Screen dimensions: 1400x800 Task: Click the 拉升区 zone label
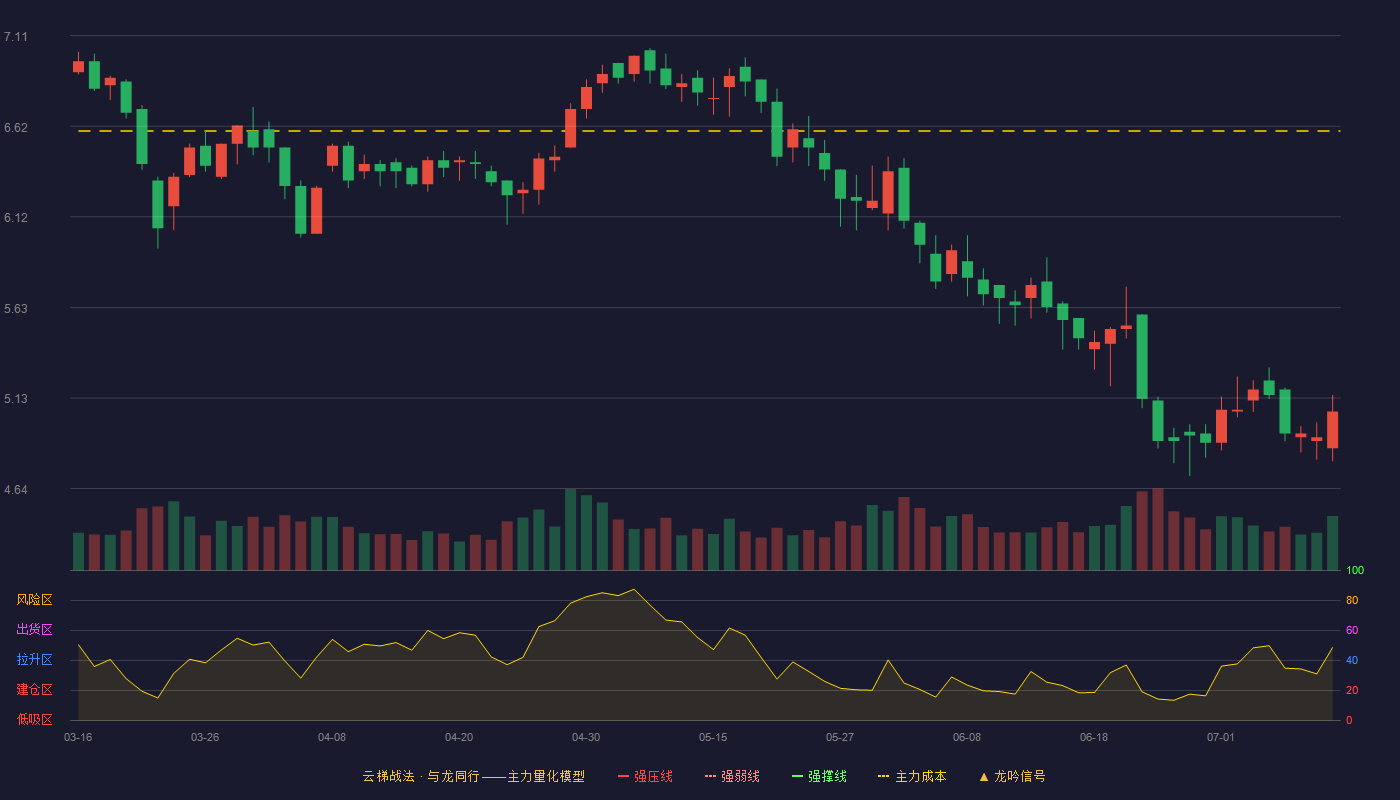pos(34,660)
